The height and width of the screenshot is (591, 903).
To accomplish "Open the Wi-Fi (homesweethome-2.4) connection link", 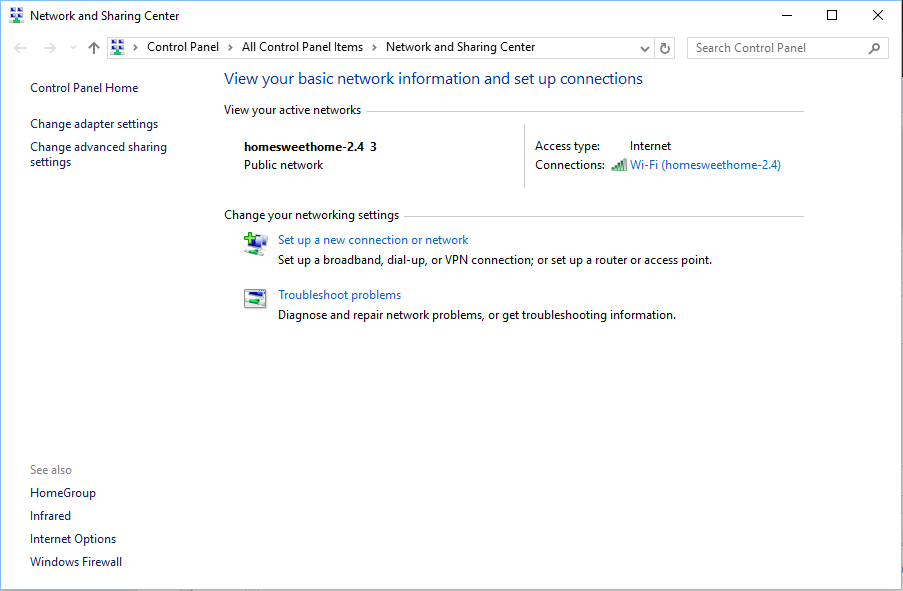I will coord(705,165).
